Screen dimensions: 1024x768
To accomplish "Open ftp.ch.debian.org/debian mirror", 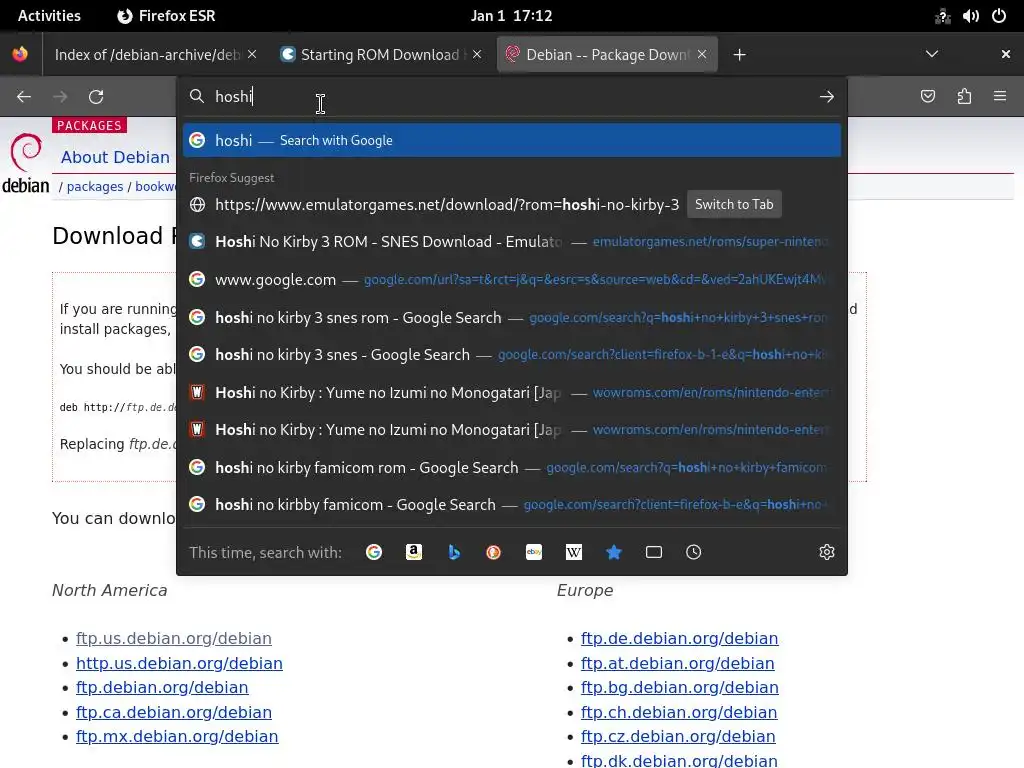I will (679, 712).
